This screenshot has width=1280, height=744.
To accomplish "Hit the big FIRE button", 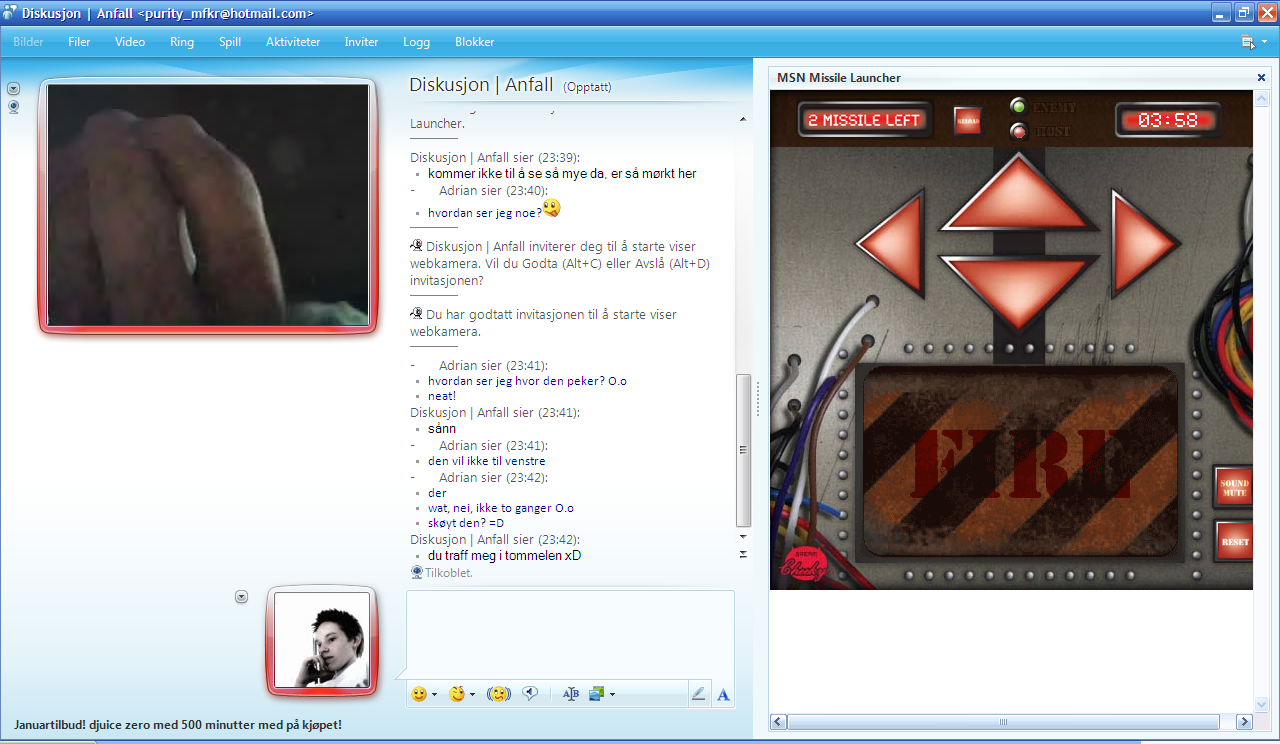I will 1020,461.
